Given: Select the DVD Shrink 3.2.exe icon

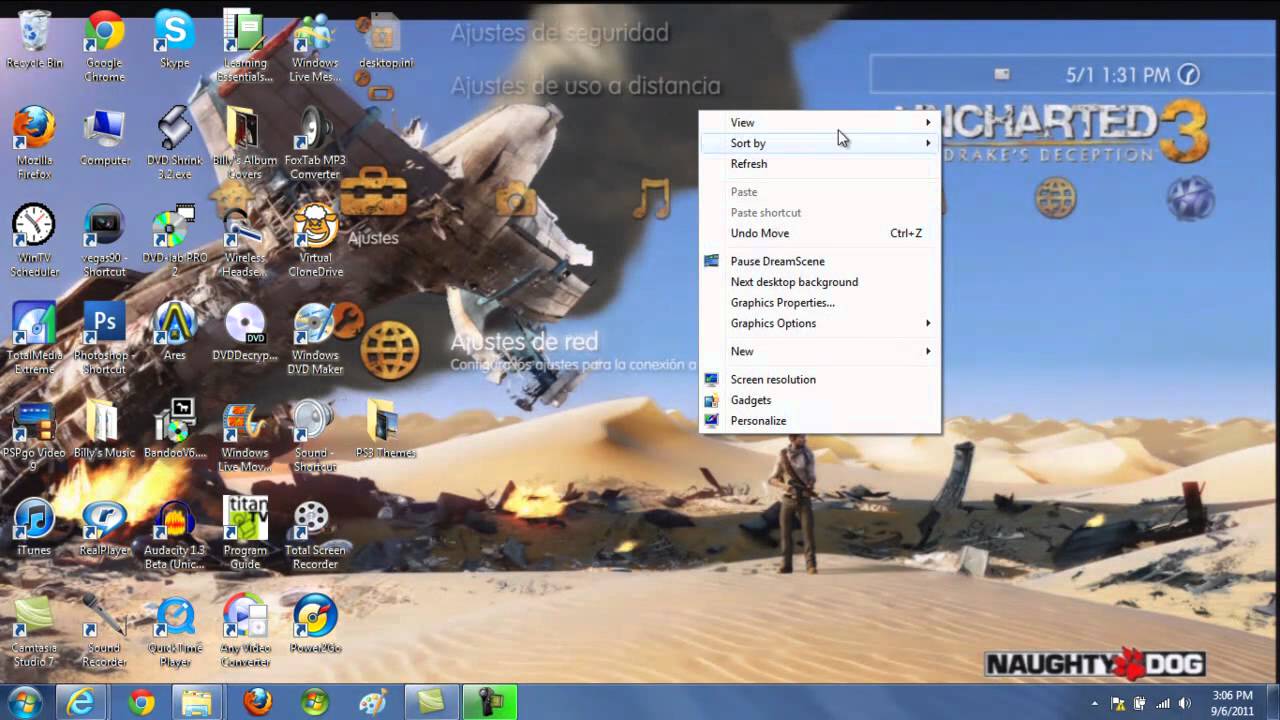Looking at the screenshot, I should pos(174,143).
